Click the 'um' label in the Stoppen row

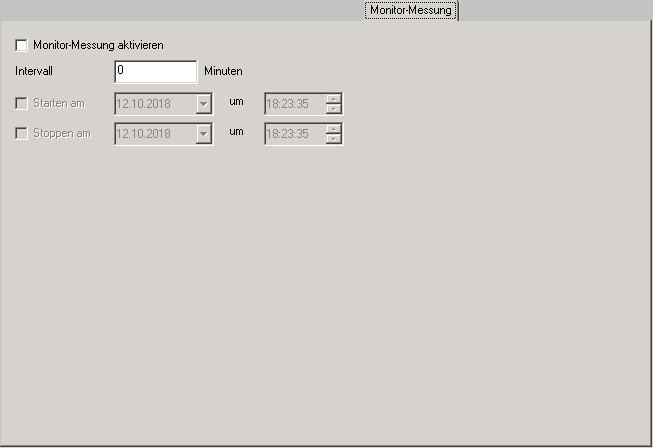(236, 132)
